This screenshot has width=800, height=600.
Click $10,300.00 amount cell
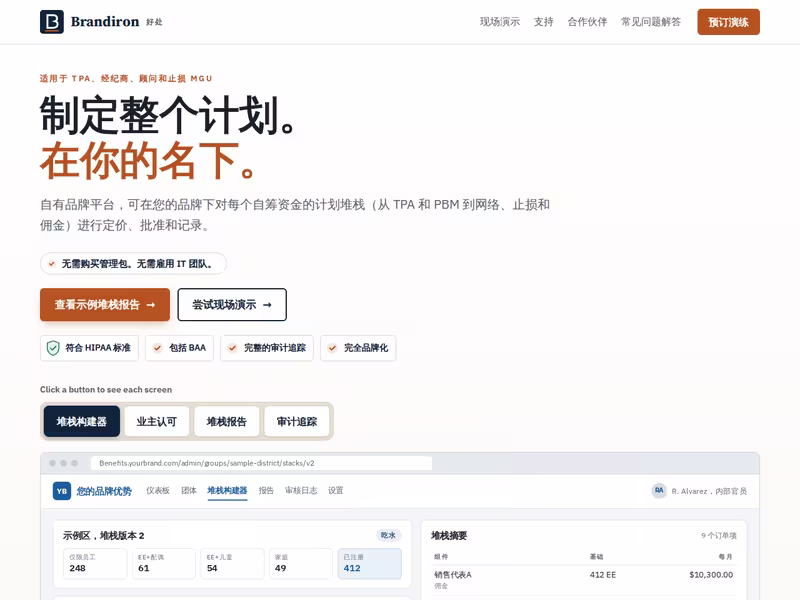[x=711, y=575]
